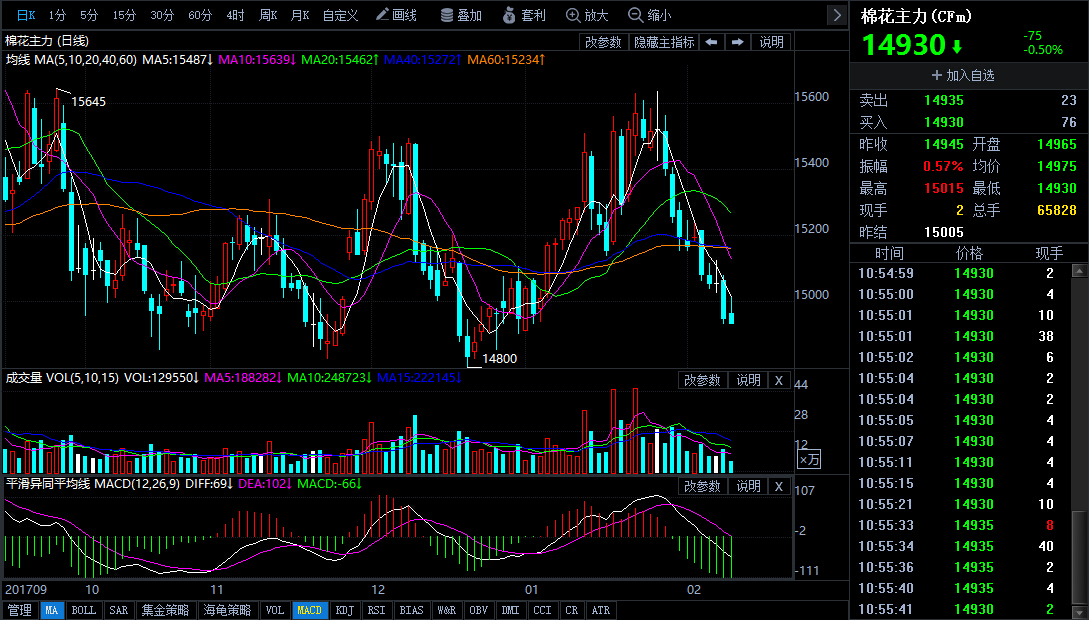Close the volume VOL panel
1089x620 pixels.
(x=779, y=380)
